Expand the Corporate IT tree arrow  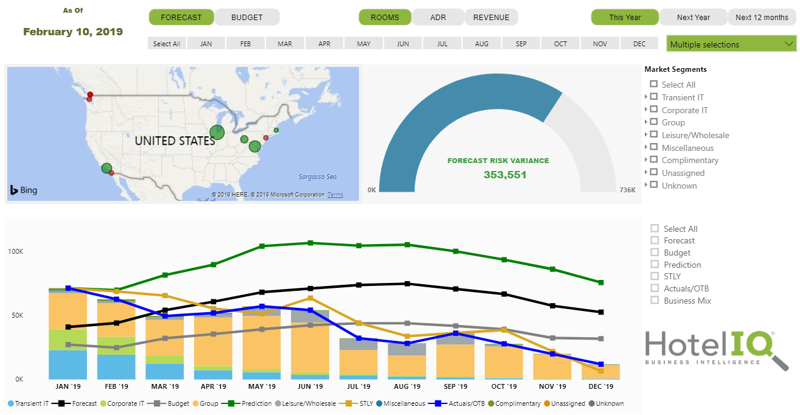pyautogui.click(x=646, y=109)
